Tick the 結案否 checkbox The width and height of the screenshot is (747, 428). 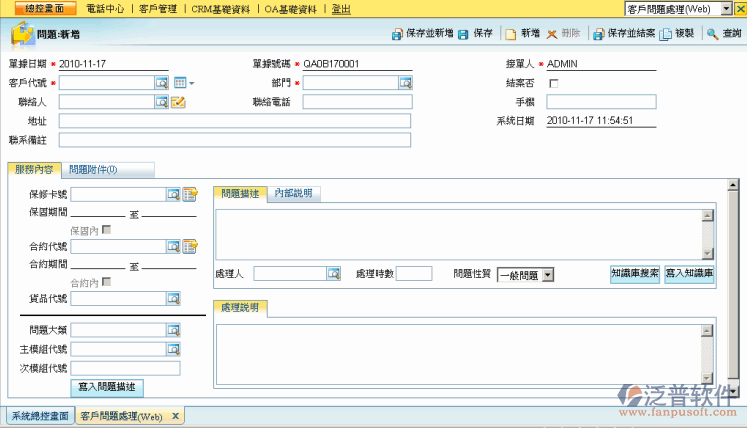click(554, 83)
